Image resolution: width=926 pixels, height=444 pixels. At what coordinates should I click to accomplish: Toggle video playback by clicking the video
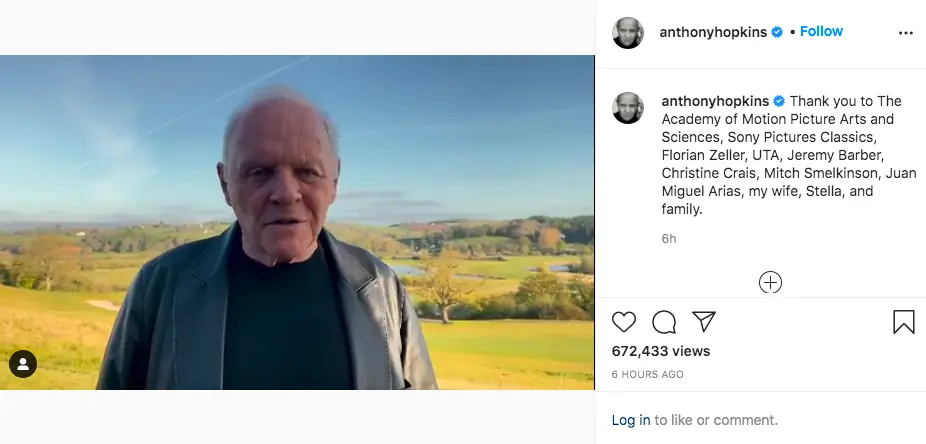coord(297,222)
